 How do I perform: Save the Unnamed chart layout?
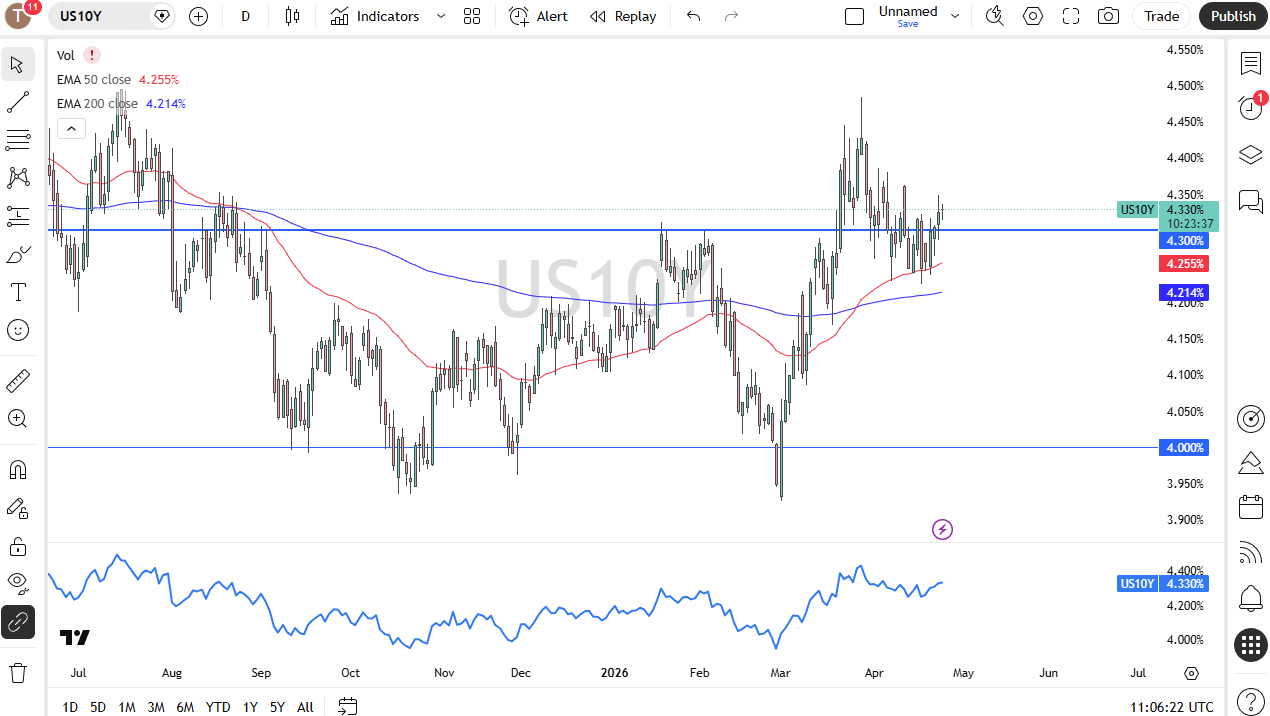(x=908, y=16)
